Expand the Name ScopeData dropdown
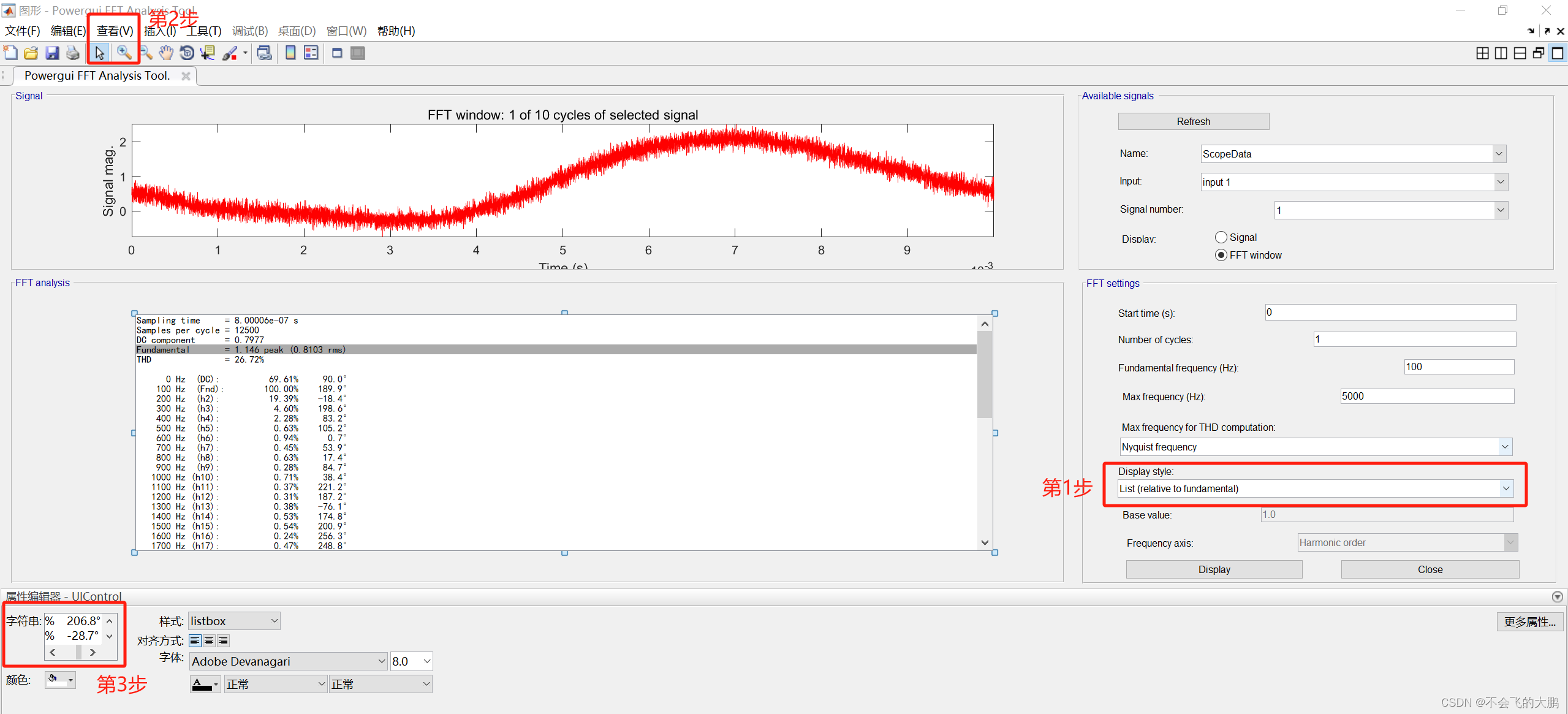 (1499, 154)
